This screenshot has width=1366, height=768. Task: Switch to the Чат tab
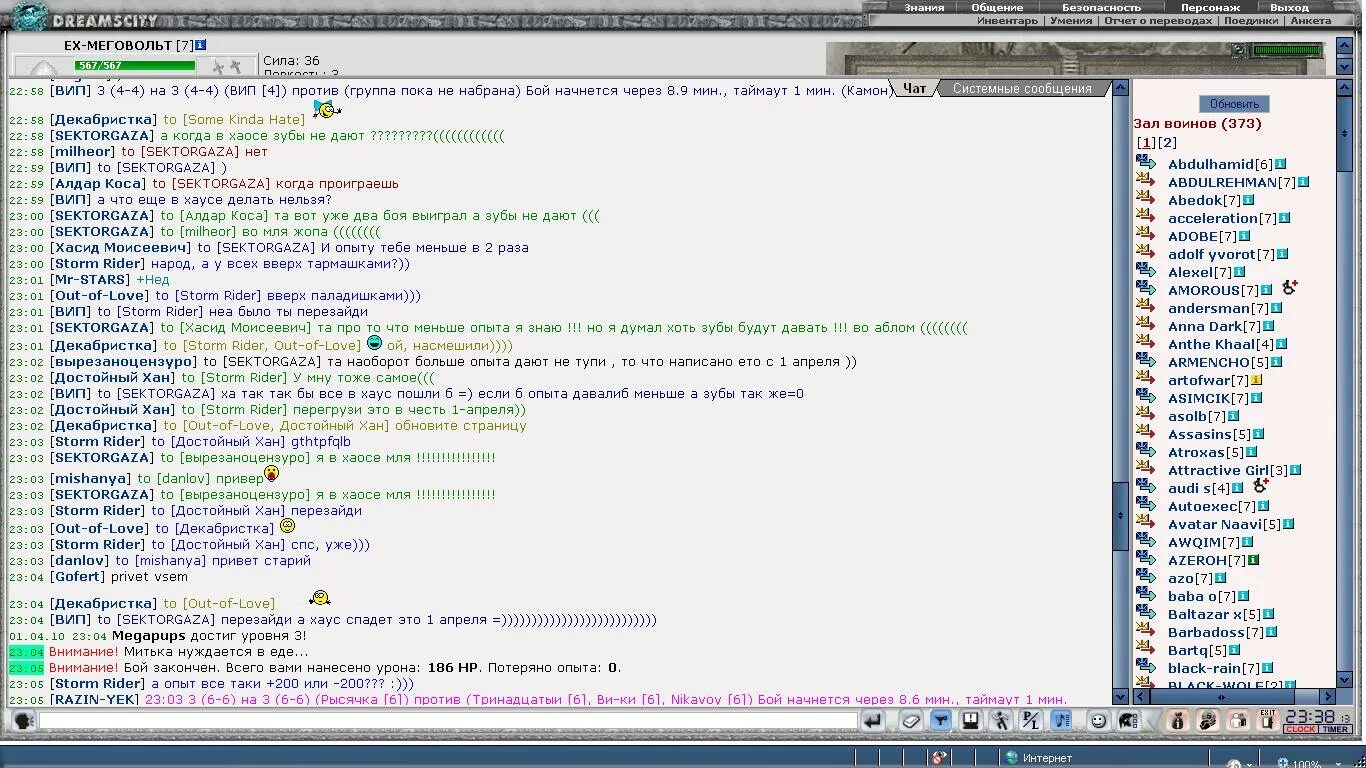914,88
